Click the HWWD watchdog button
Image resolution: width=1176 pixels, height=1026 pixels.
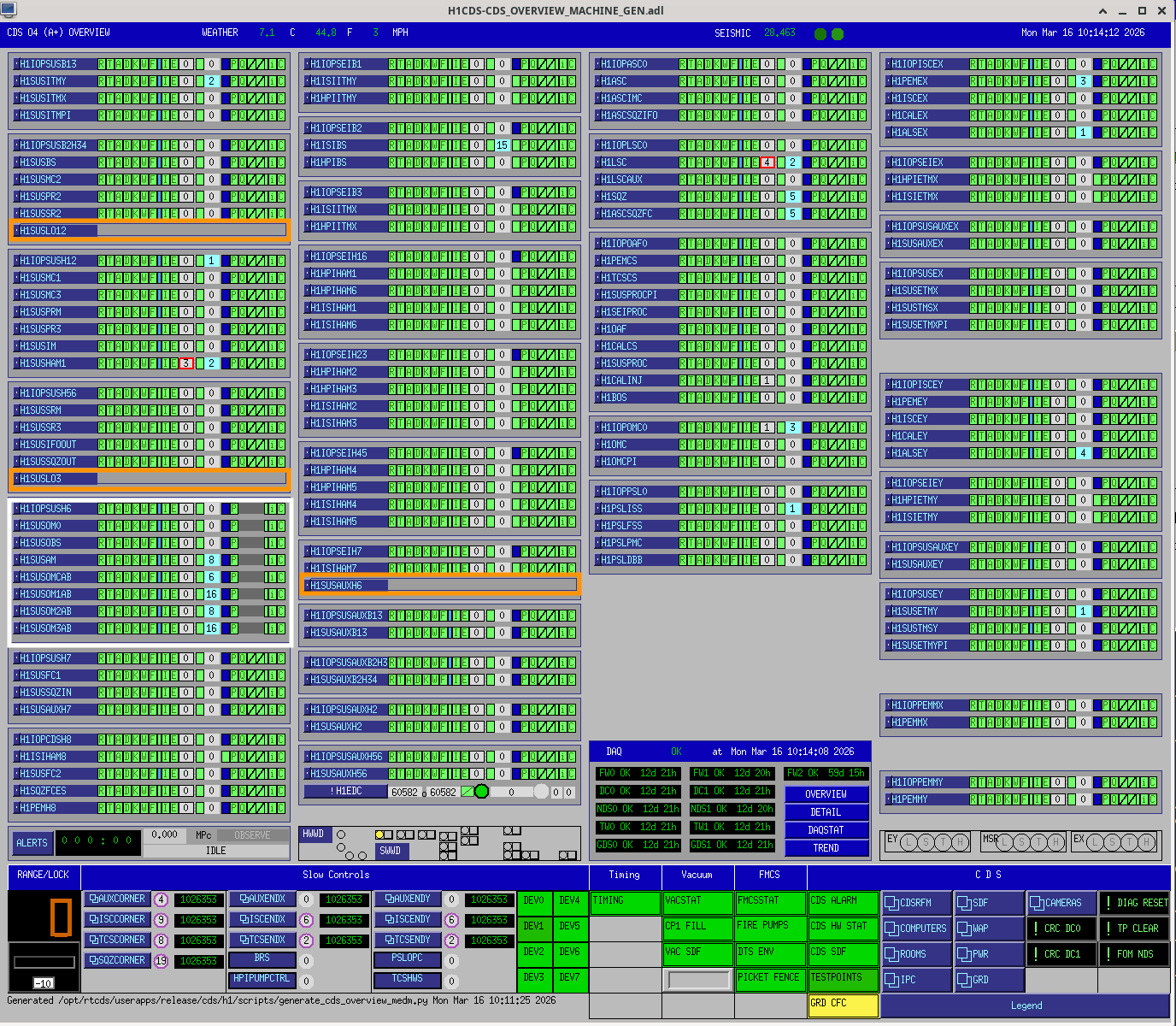coord(314,834)
